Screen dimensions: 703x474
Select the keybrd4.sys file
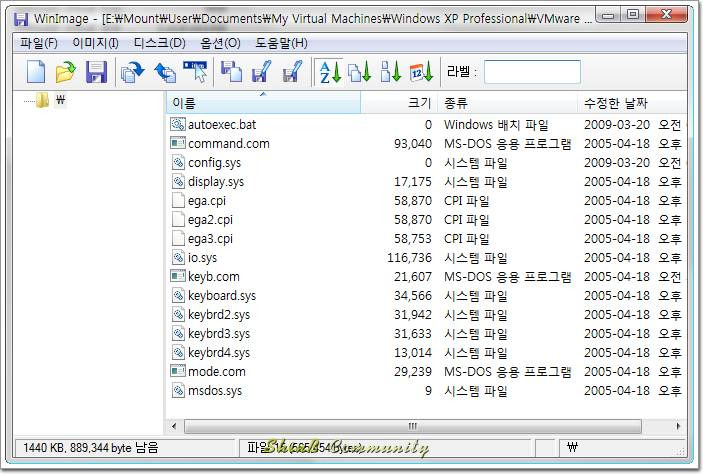tap(219, 352)
